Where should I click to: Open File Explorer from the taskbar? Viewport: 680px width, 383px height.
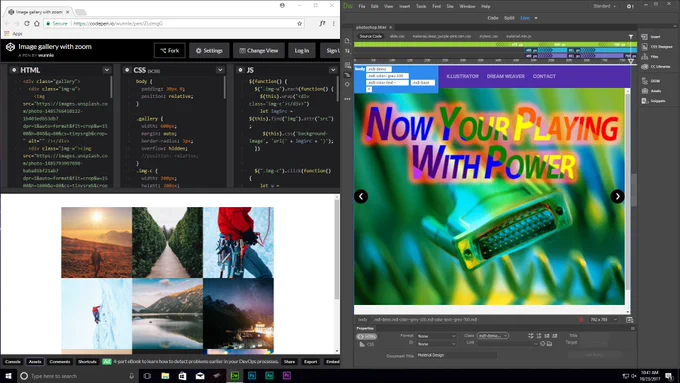[x=165, y=376]
